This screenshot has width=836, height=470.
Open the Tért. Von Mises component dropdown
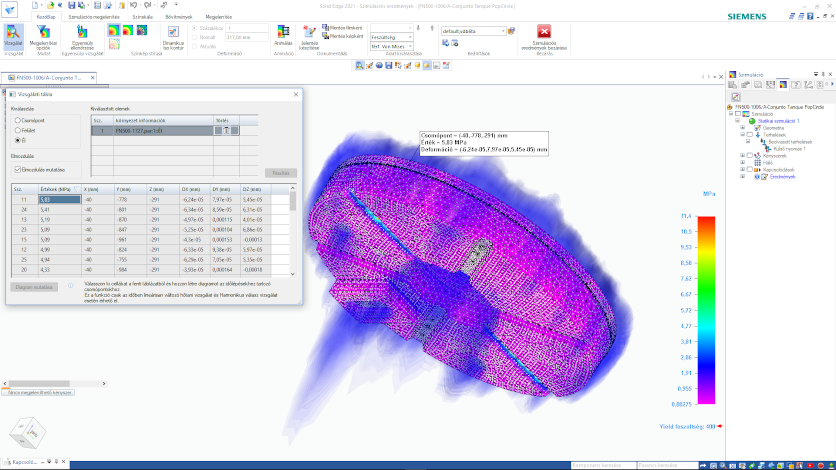coord(391,46)
